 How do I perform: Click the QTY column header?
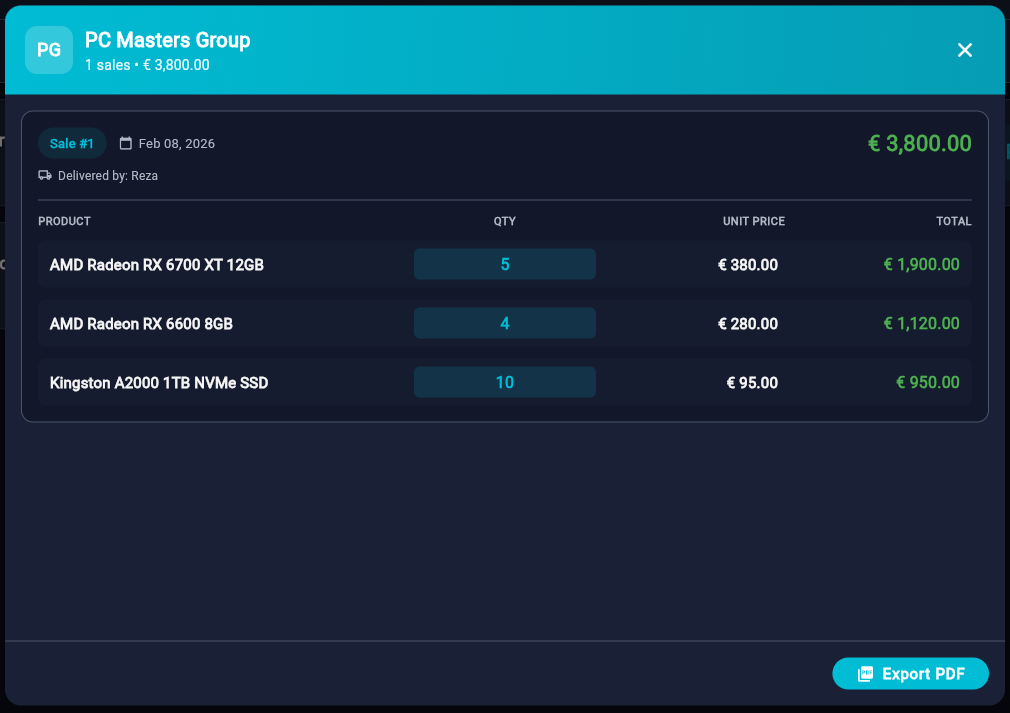pos(505,221)
